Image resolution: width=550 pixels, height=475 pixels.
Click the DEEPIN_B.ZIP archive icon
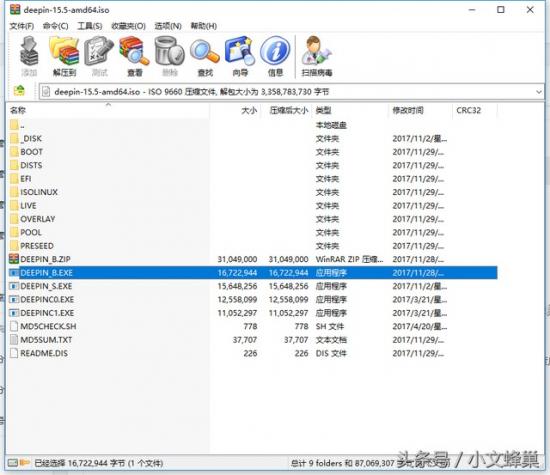tap(14, 259)
